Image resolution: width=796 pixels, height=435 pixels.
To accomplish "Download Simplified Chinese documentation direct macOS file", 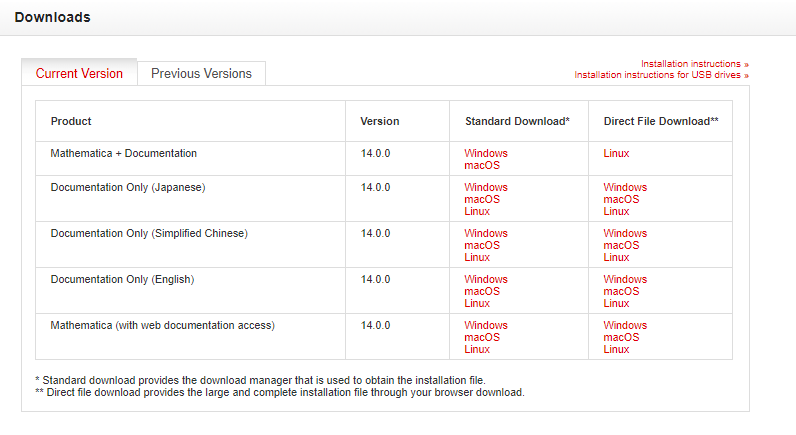I will [x=621, y=245].
